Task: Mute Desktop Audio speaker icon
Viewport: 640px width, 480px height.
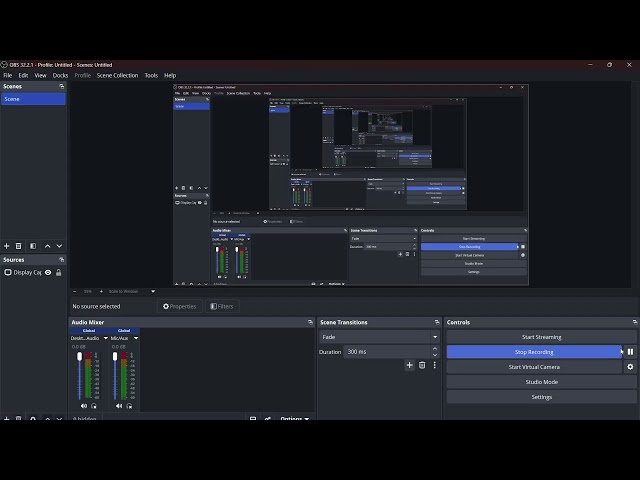Action: [84, 406]
